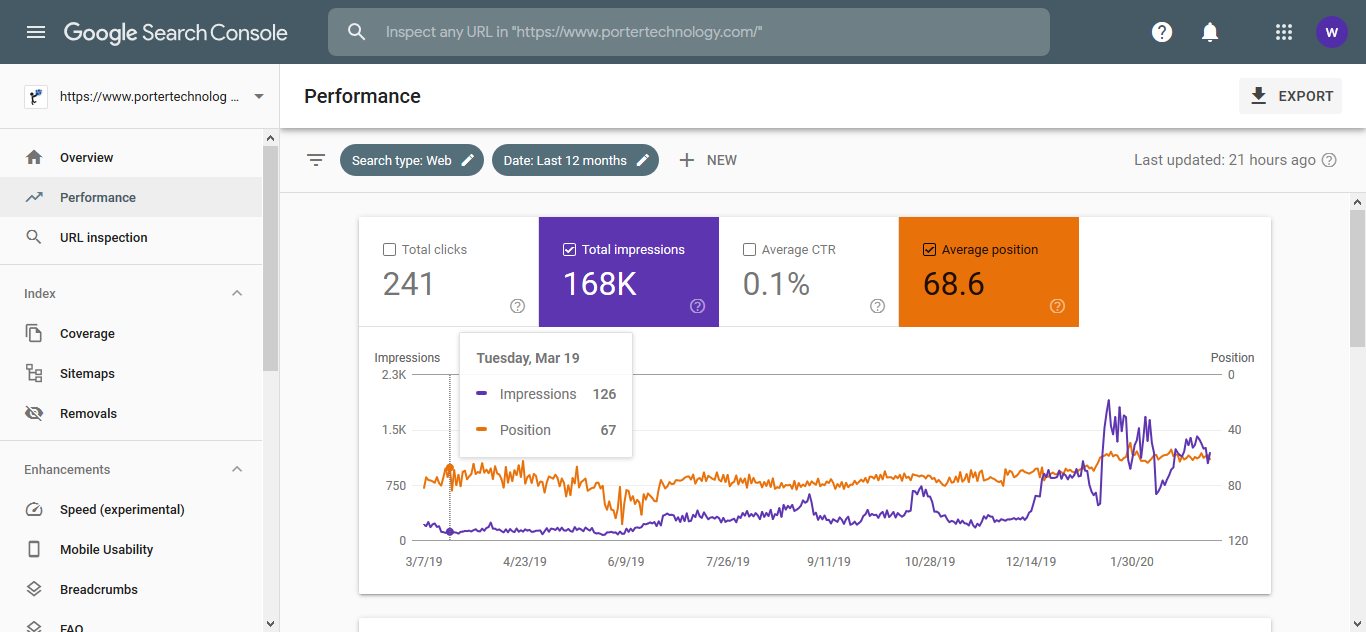Open the Overview page
This screenshot has height=632, width=1366.
point(131,157)
